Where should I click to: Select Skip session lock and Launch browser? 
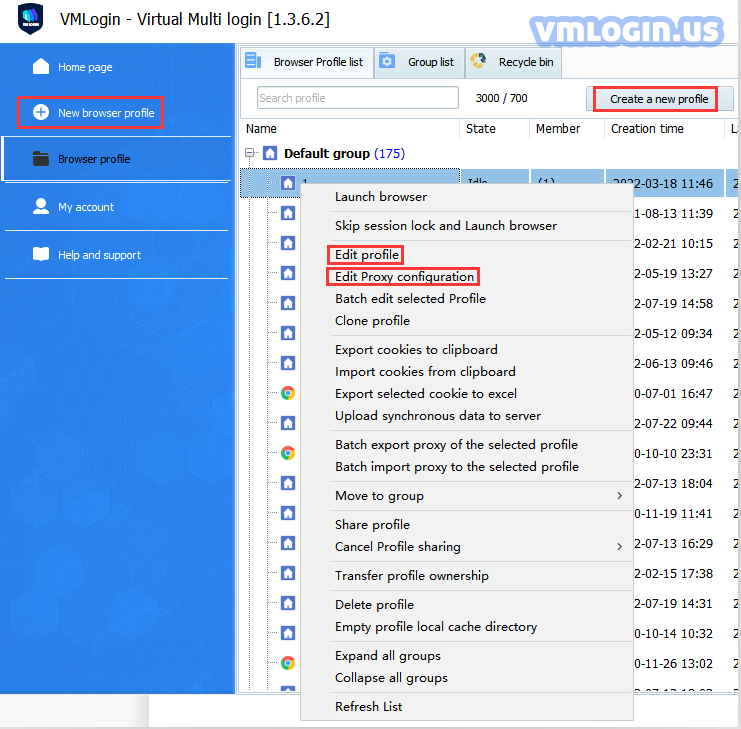pyautogui.click(x=467, y=226)
